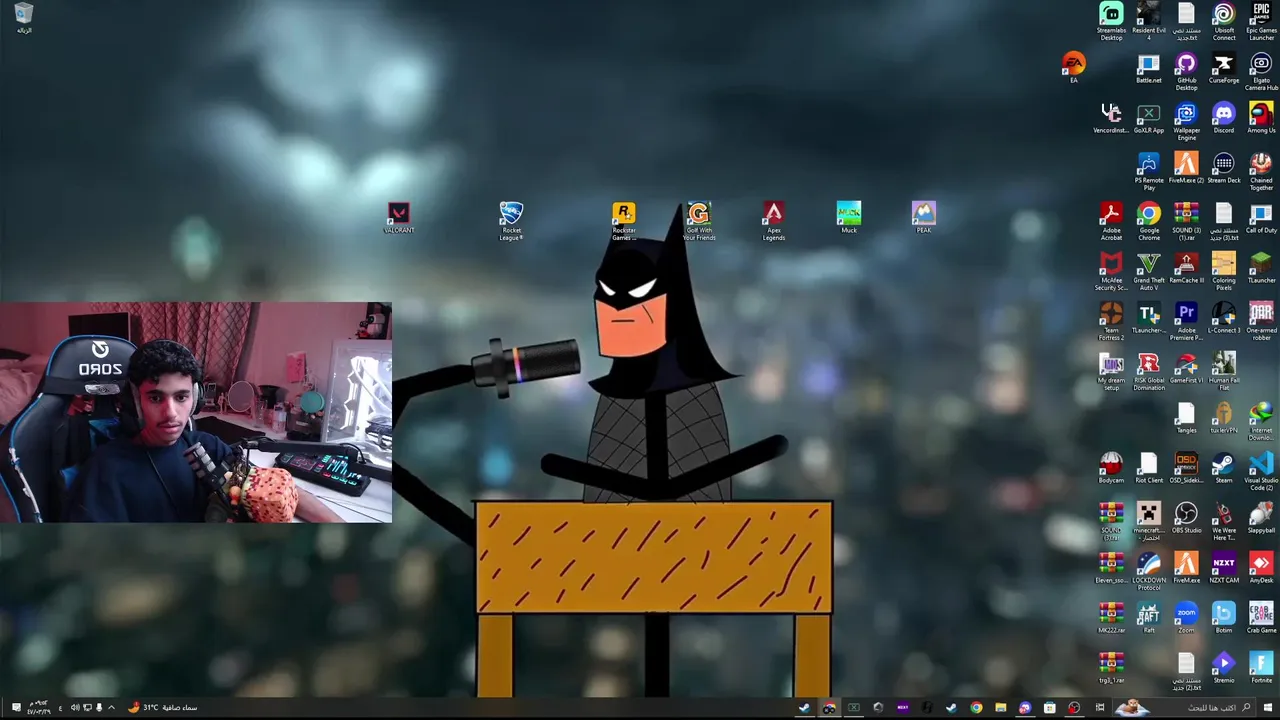Open Google Chrome desktop shortcut
The height and width of the screenshot is (720, 1280).
1149,221
